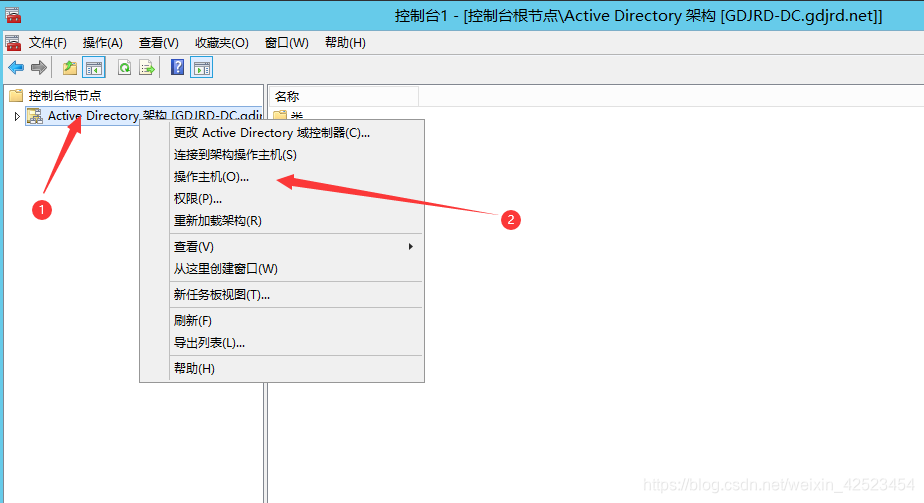
Task: Click the blue Help question mark icon
Action: click(177, 67)
